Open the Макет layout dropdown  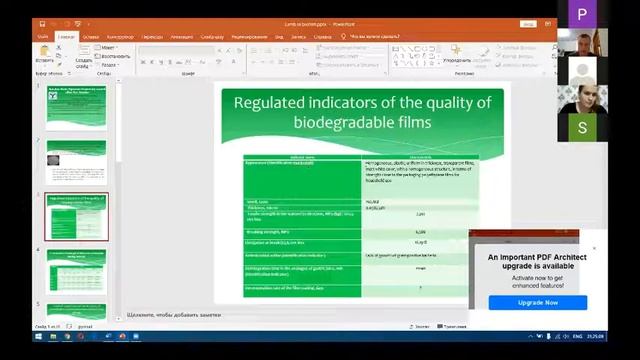(x=106, y=48)
